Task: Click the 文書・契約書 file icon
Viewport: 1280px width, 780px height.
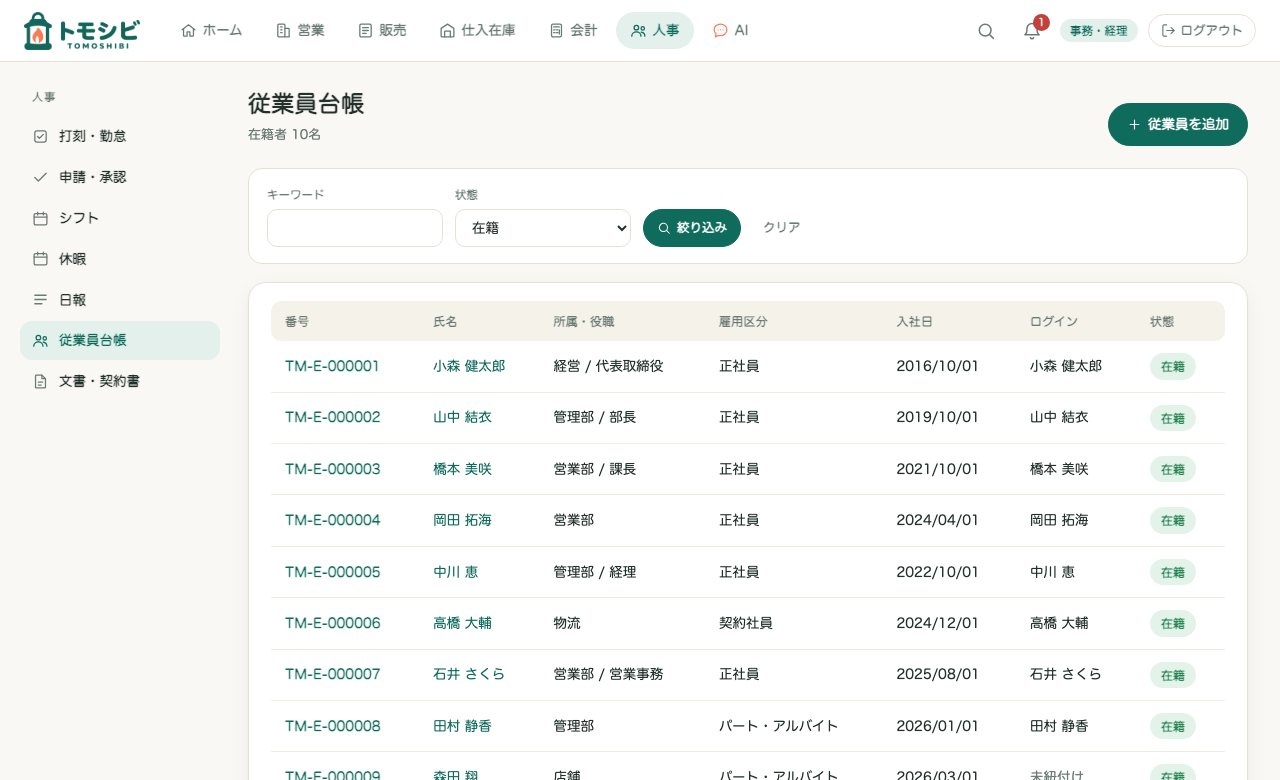Action: pyautogui.click(x=40, y=381)
